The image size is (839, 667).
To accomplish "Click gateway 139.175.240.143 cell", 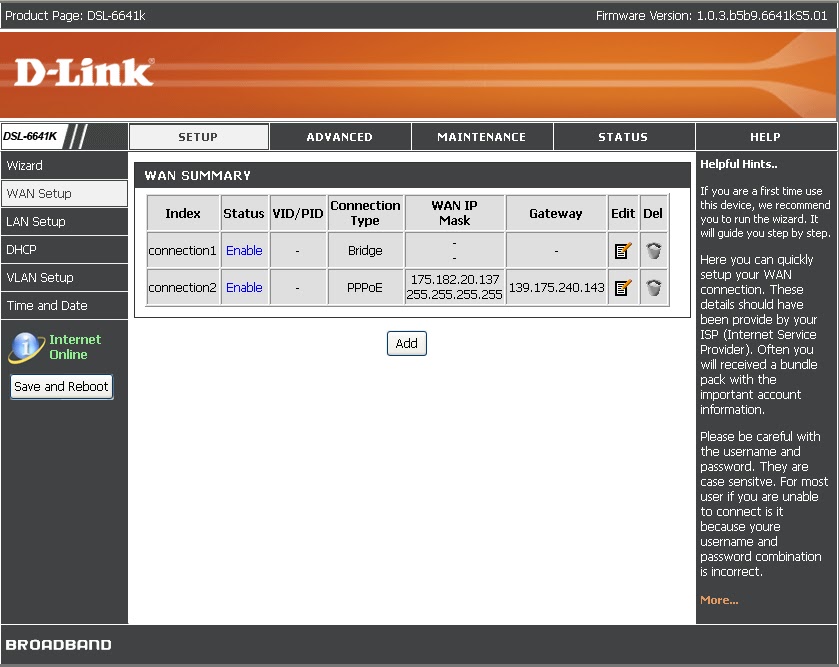I will (556, 288).
